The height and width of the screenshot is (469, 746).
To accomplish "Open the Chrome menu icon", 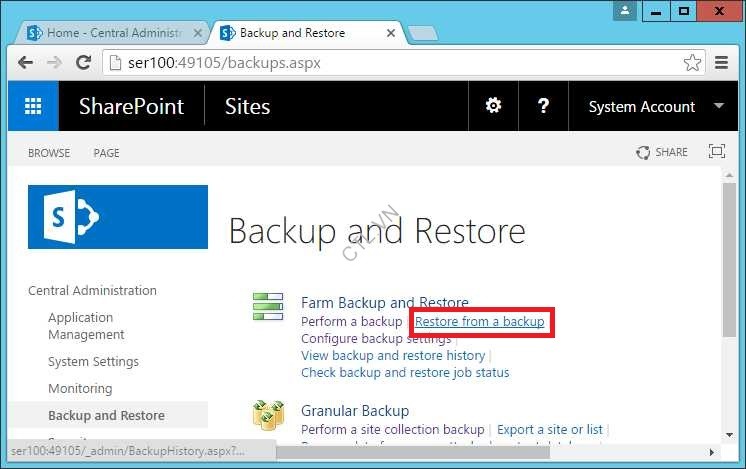I will pos(722,63).
